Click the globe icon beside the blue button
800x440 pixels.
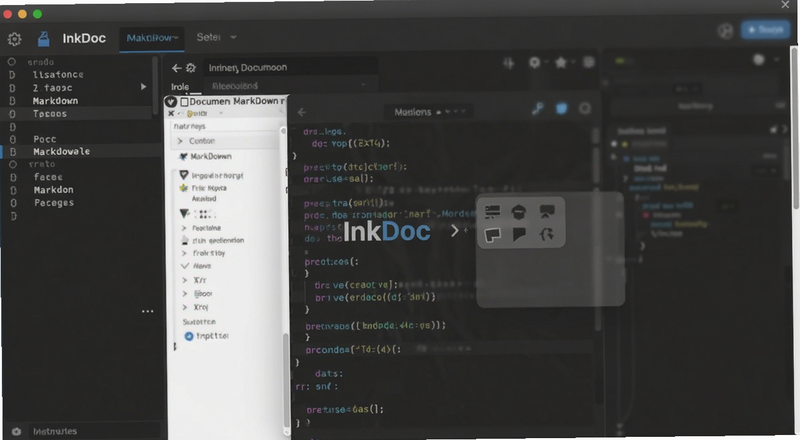pos(725,31)
